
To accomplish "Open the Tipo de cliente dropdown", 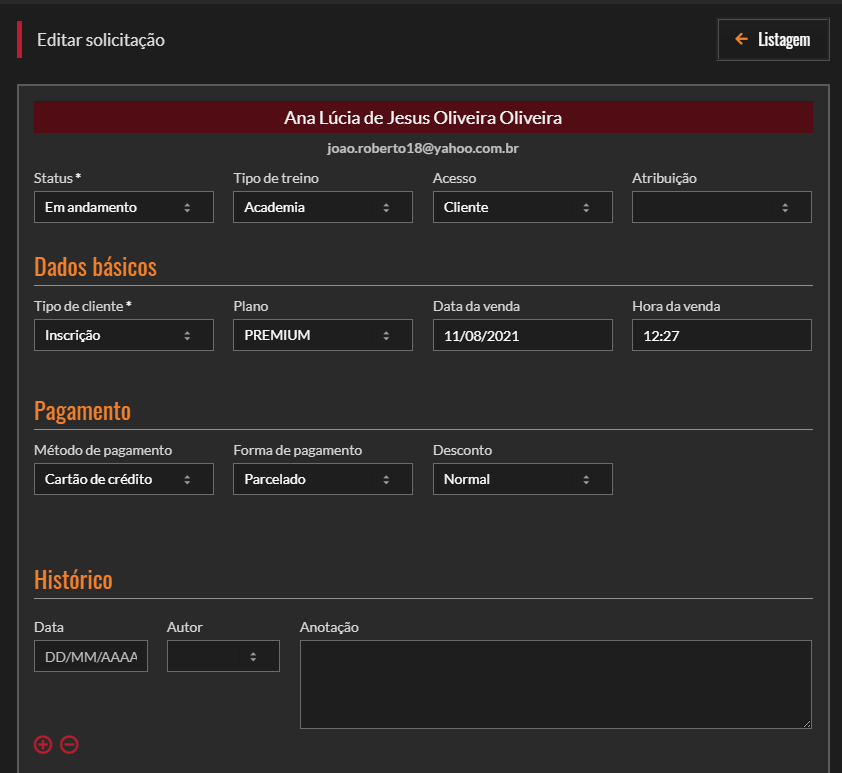I will coord(123,335).
